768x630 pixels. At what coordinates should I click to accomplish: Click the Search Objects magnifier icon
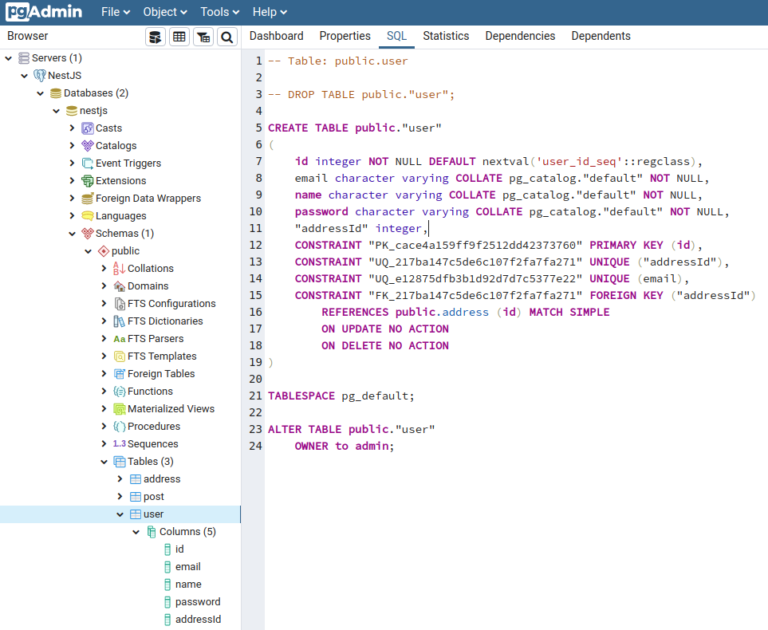(227, 37)
